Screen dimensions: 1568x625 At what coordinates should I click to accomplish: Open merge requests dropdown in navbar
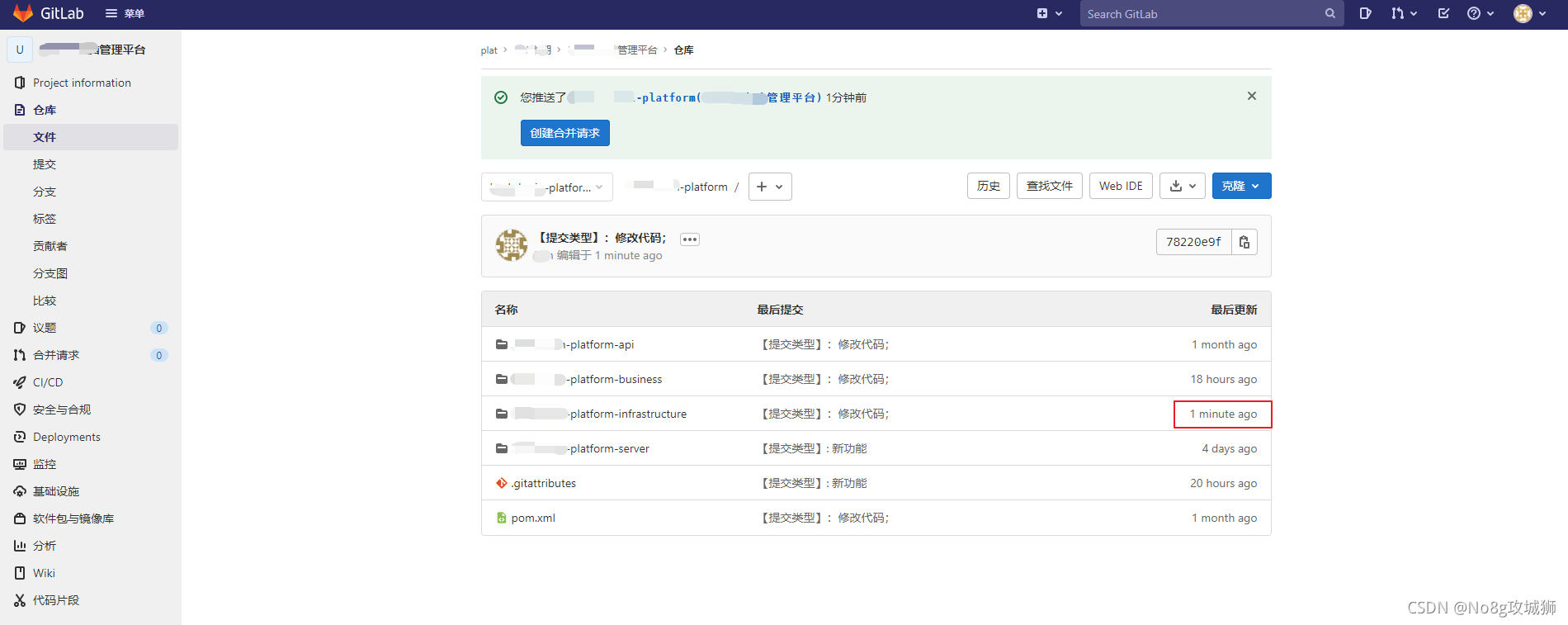click(x=1404, y=13)
